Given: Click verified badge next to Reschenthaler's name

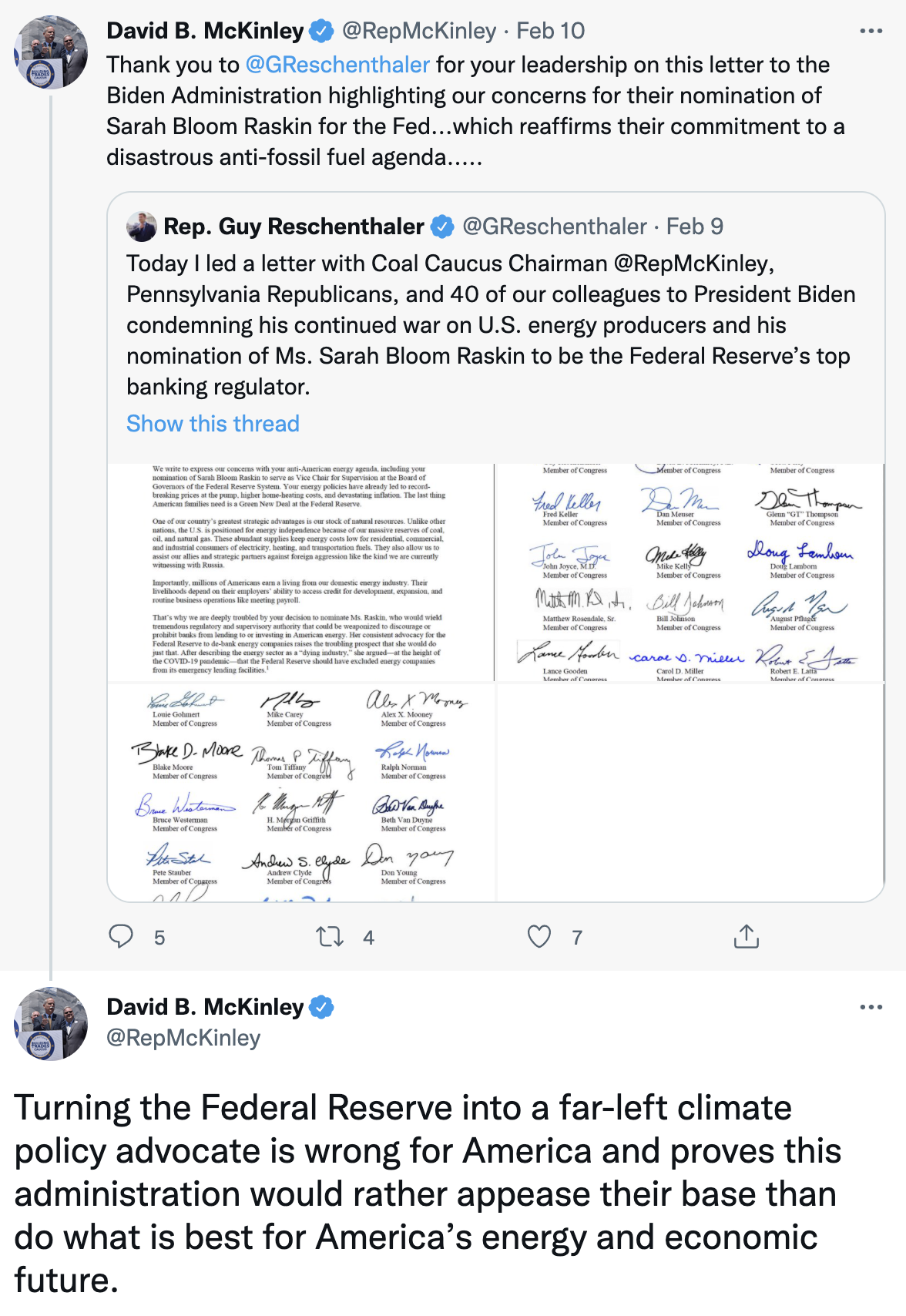Looking at the screenshot, I should [x=441, y=227].
